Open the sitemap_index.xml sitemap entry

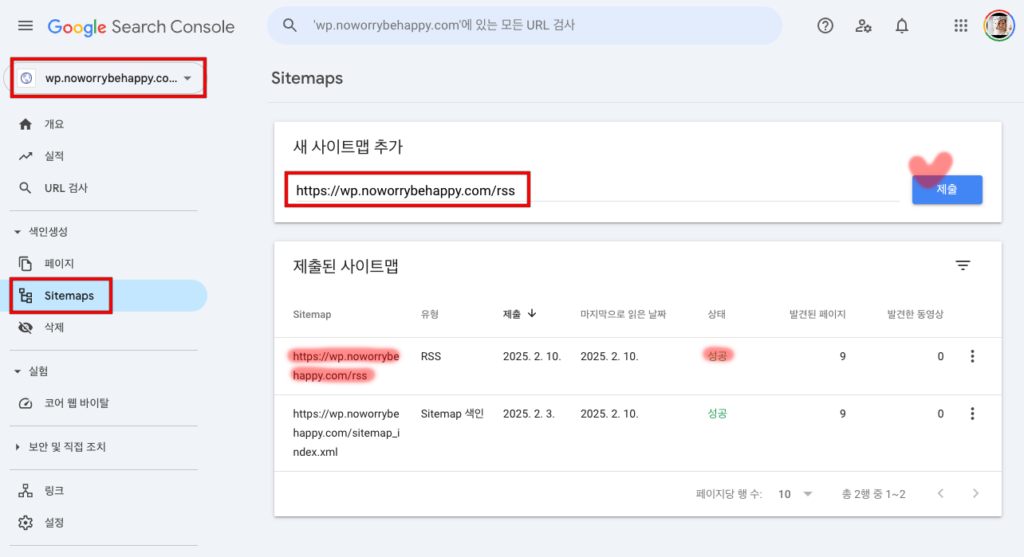coord(346,433)
